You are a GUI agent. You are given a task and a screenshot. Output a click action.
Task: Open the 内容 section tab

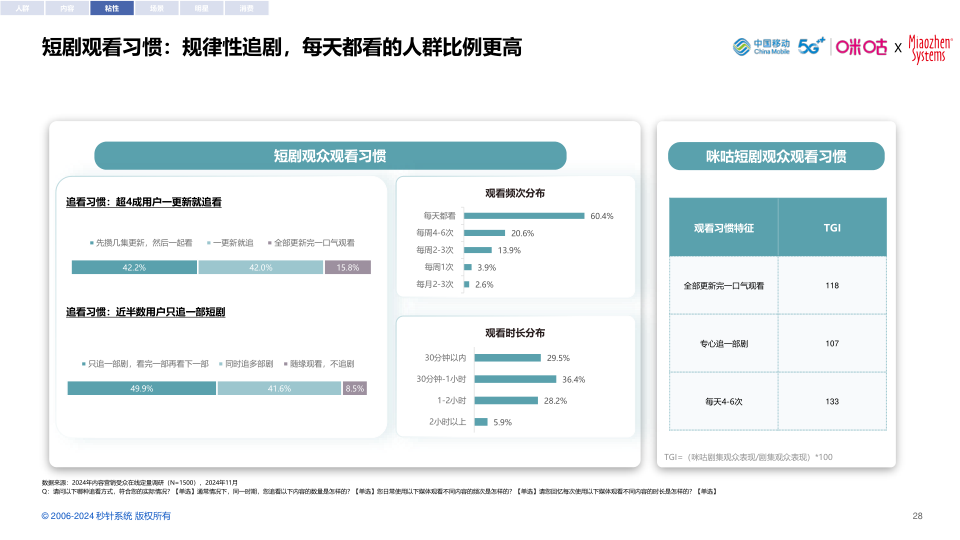(67, 8)
